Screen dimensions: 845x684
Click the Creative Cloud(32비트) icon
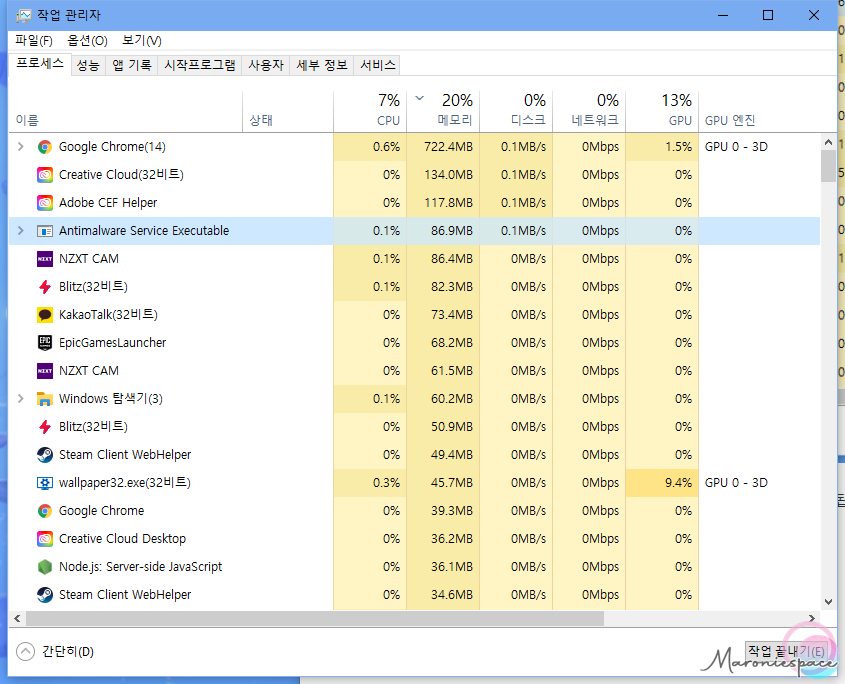45,175
